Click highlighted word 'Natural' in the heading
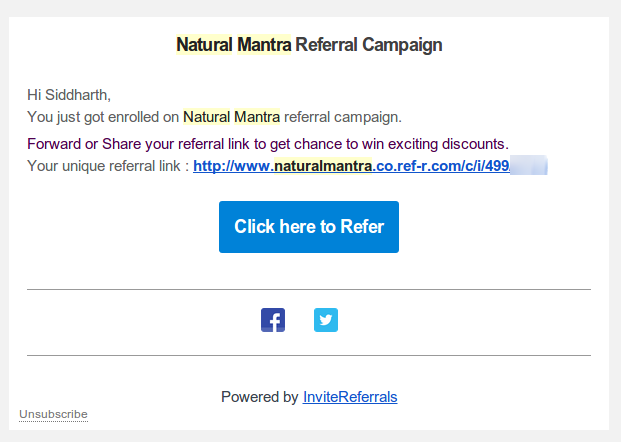The height and width of the screenshot is (442, 621). (204, 44)
